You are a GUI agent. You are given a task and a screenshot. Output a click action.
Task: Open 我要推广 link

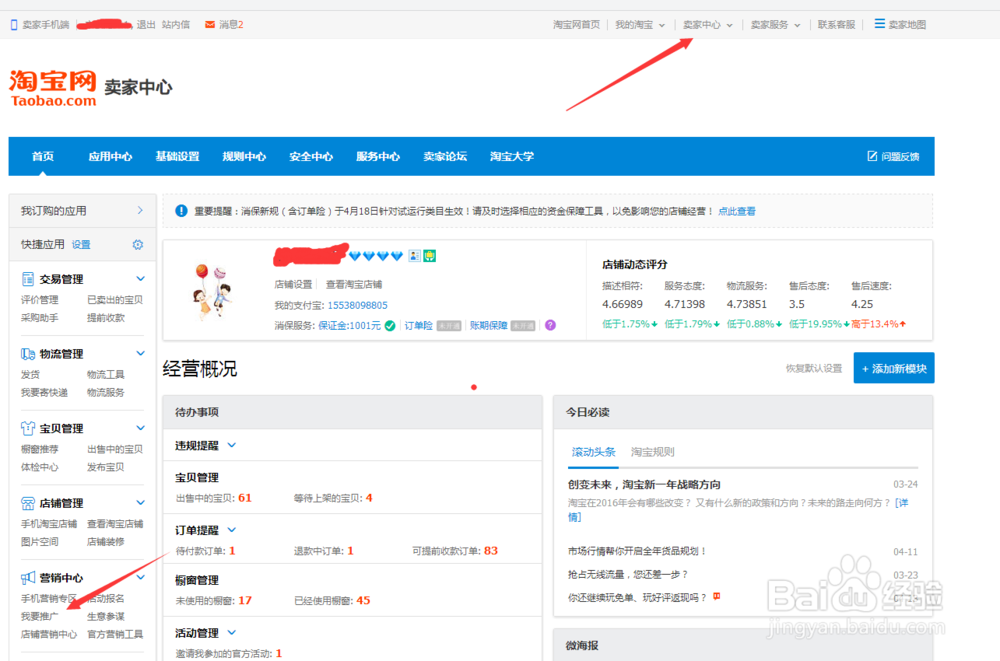pyautogui.click(x=40, y=616)
